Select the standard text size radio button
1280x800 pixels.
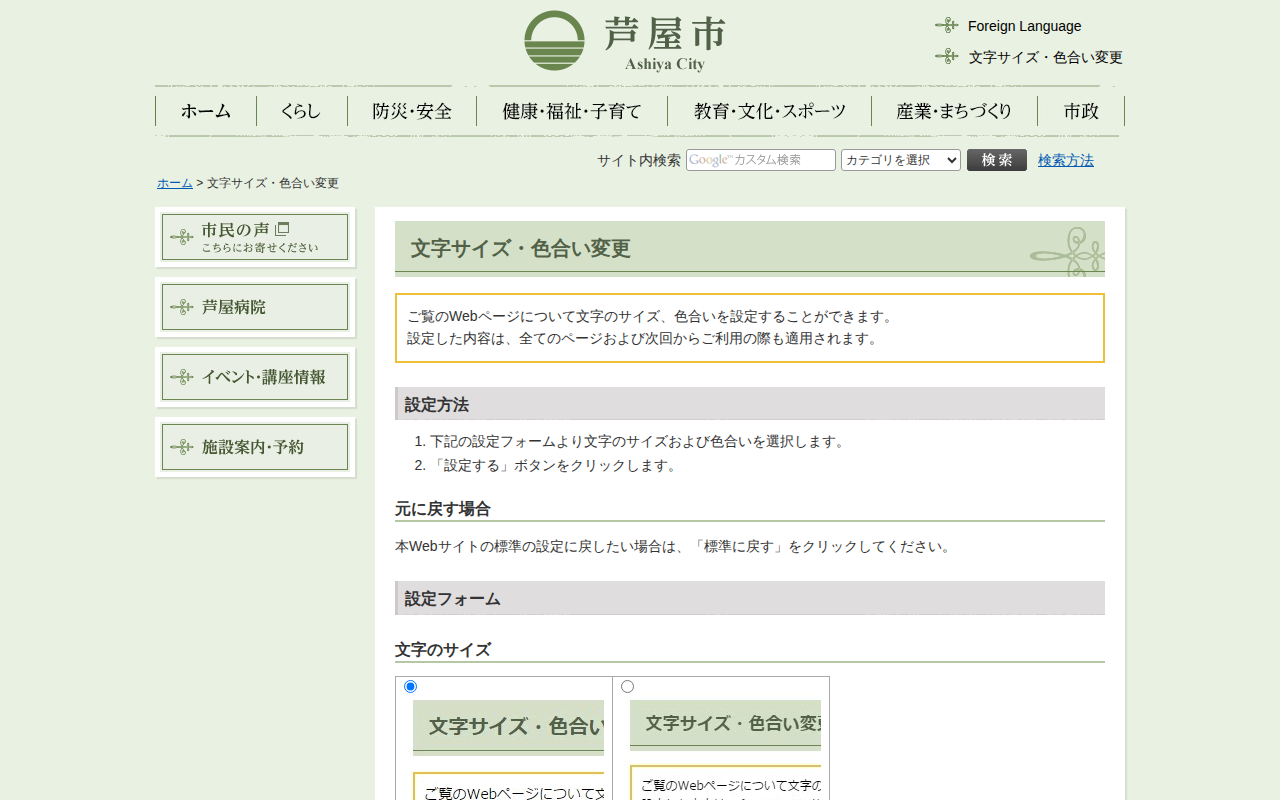627,686
